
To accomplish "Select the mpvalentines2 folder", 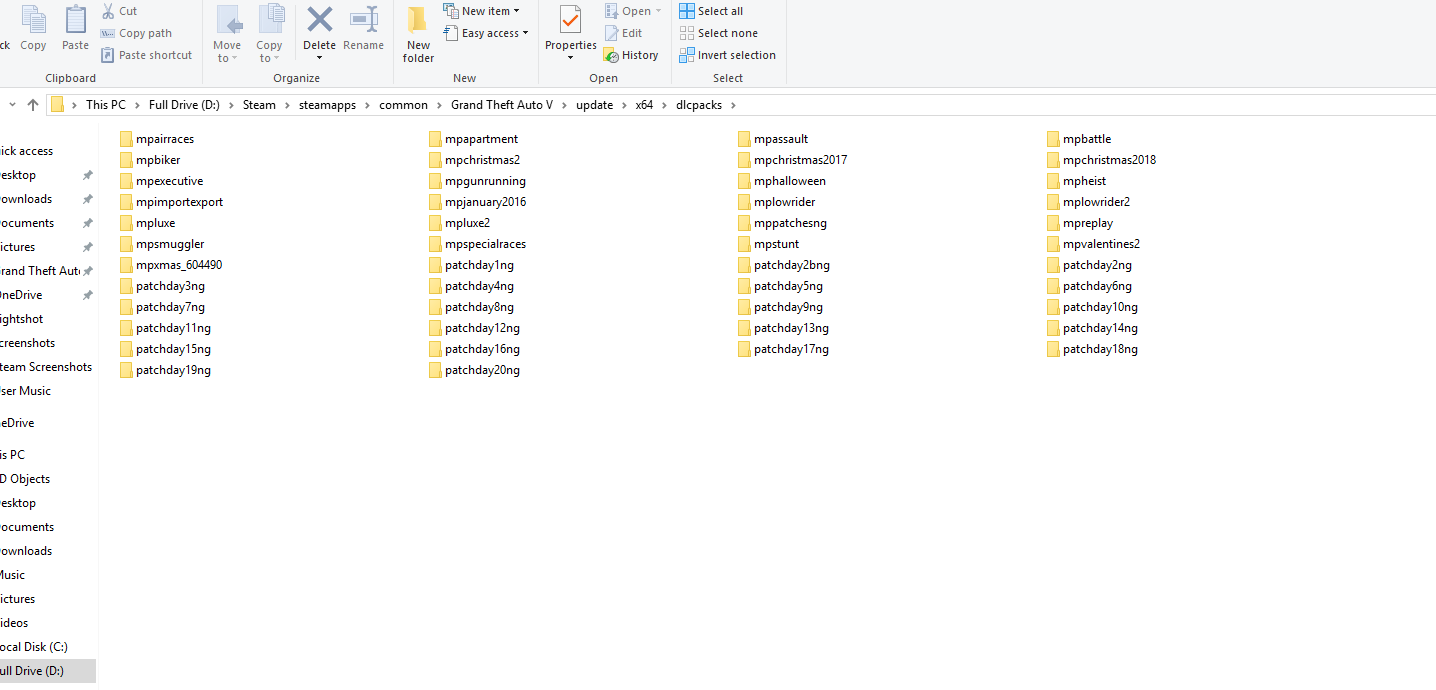I will point(1093,244).
